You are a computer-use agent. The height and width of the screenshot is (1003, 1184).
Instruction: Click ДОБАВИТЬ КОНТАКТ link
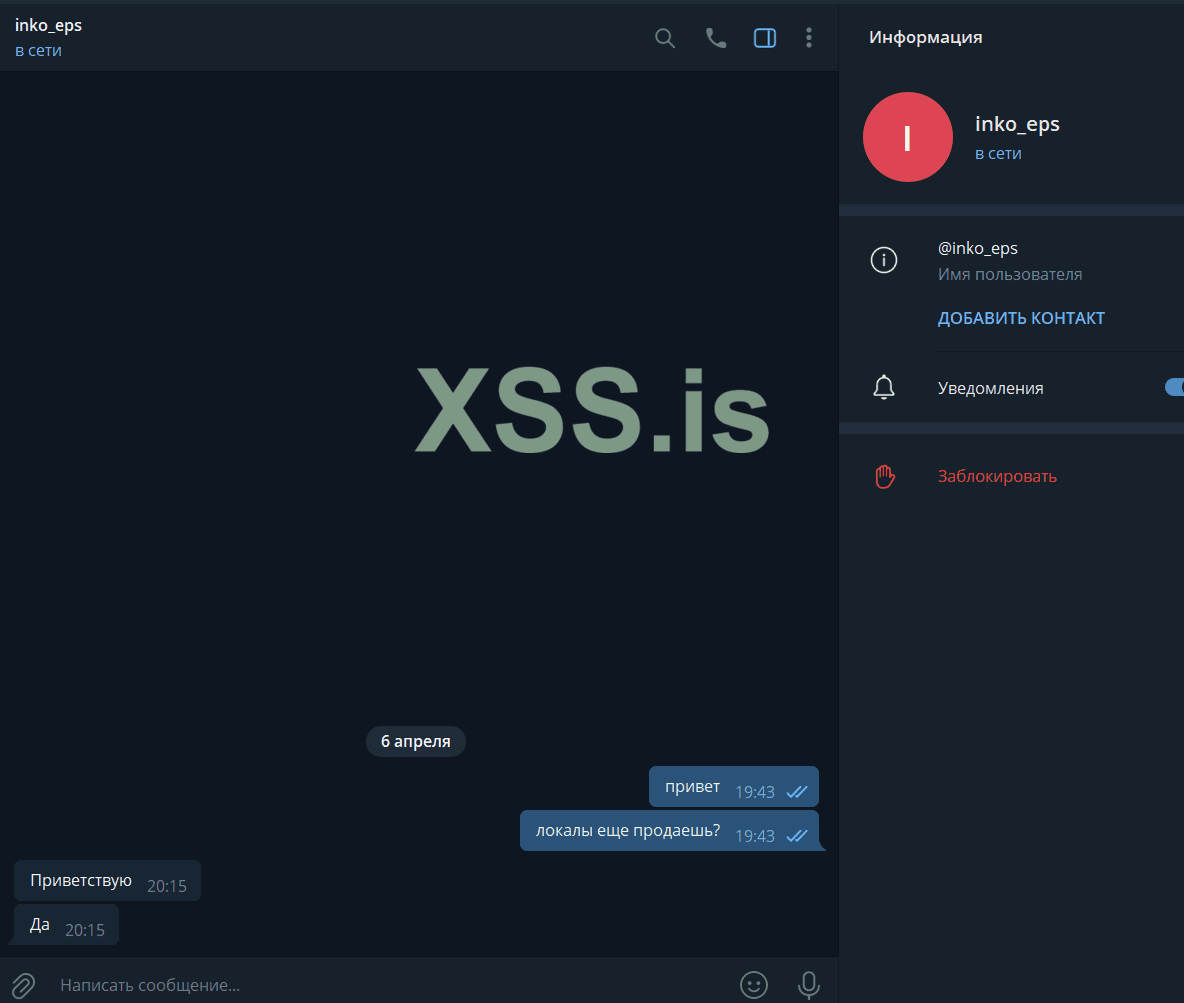[x=1021, y=319]
